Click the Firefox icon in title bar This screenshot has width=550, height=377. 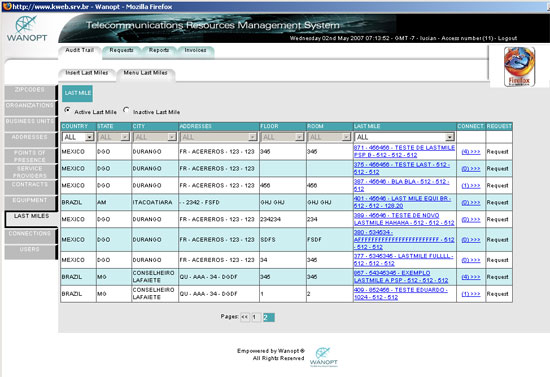coord(7,6)
